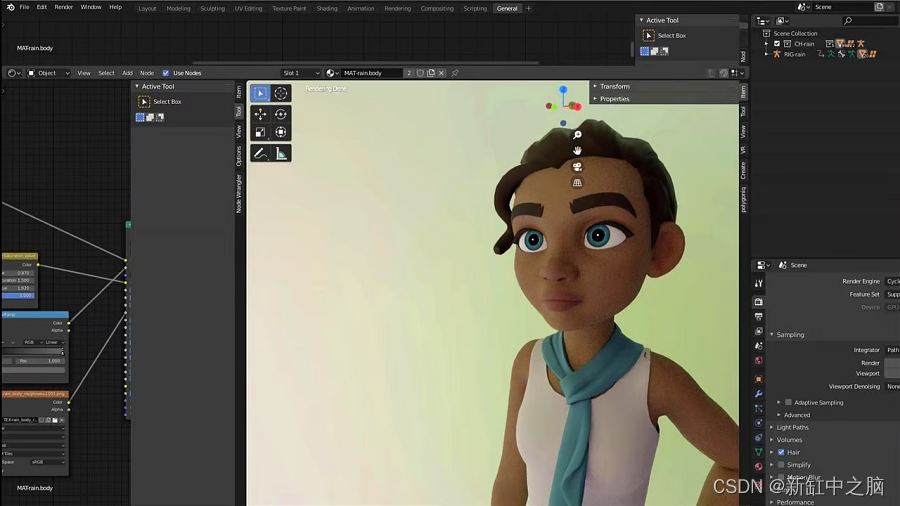
Task: Open the Output properties tab icon
Action: pos(758,317)
